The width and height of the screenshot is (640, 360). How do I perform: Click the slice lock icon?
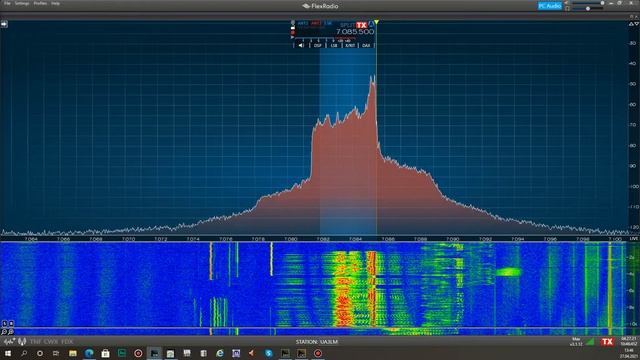coord(293,28)
